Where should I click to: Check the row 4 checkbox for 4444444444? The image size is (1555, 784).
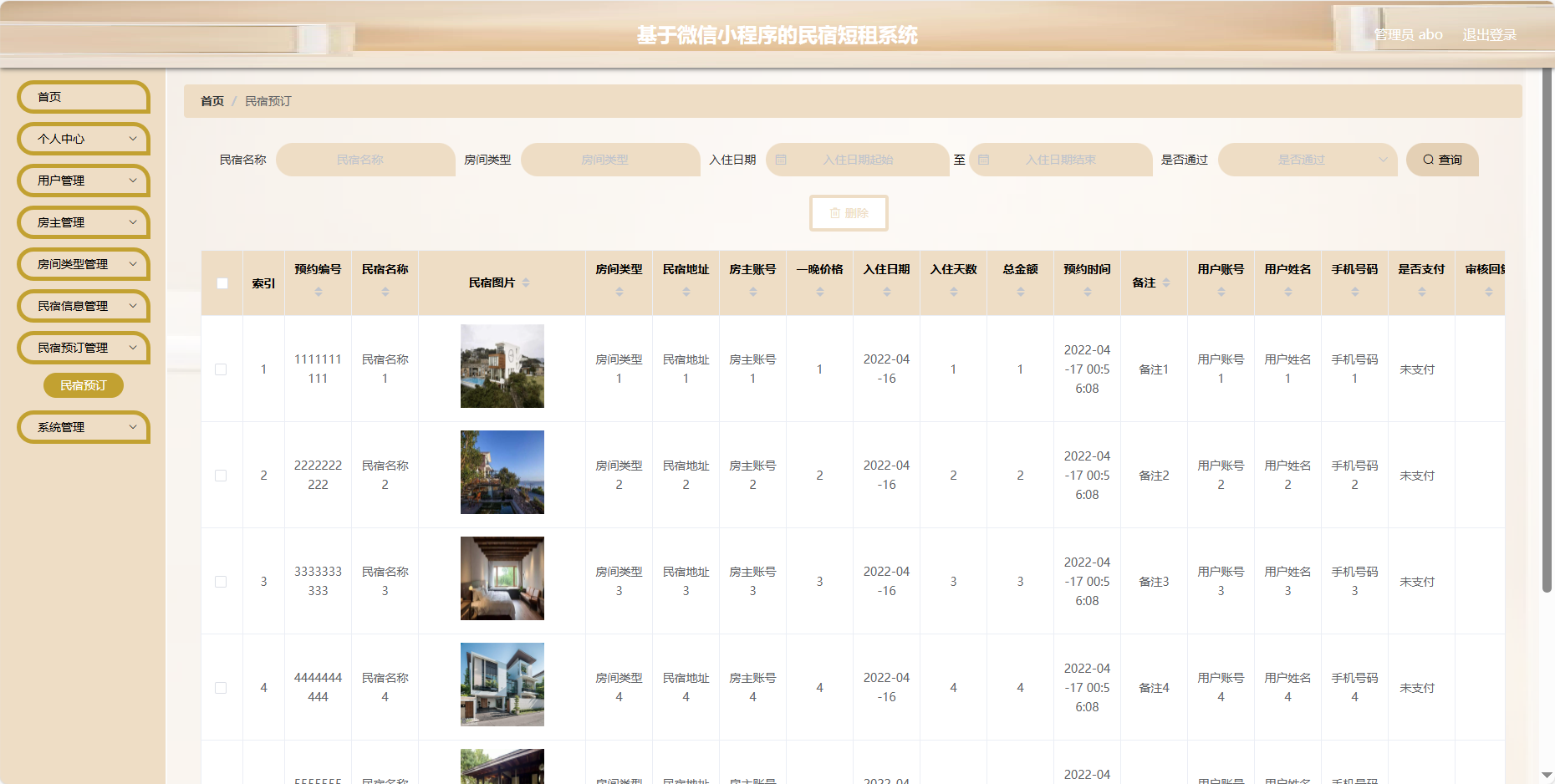click(x=221, y=688)
